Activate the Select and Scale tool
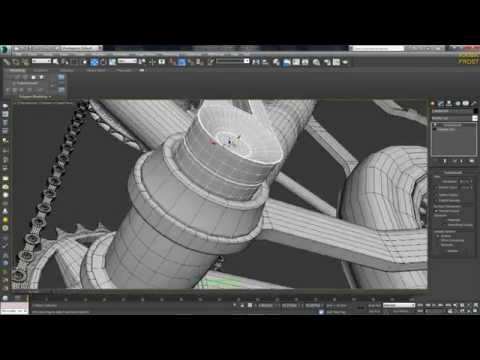Image resolution: width=480 pixels, height=360 pixels. pos(112,62)
